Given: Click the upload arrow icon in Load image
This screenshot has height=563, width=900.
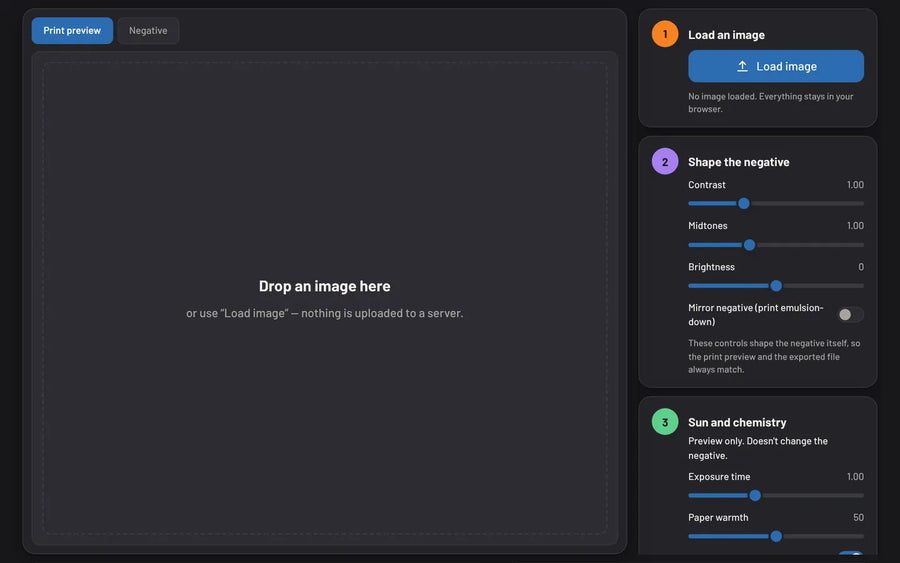Looking at the screenshot, I should [x=742, y=67].
